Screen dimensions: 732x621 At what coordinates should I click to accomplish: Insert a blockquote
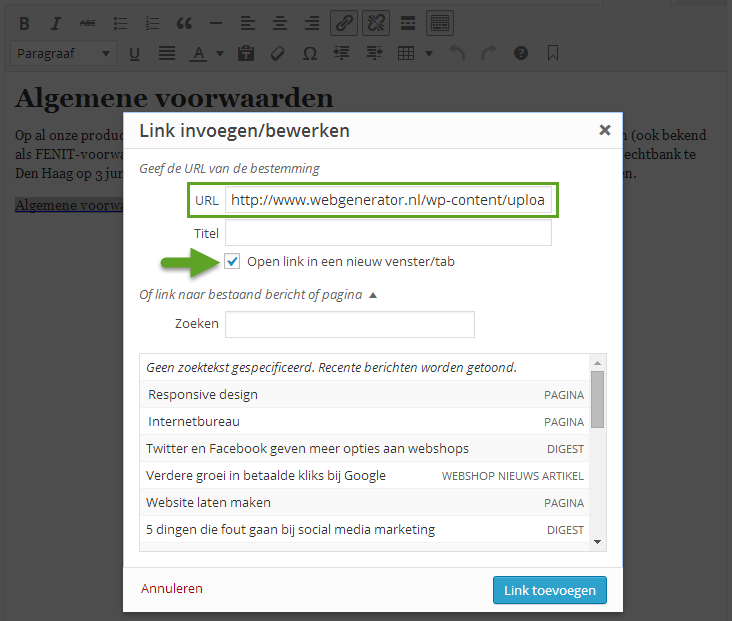[184, 23]
